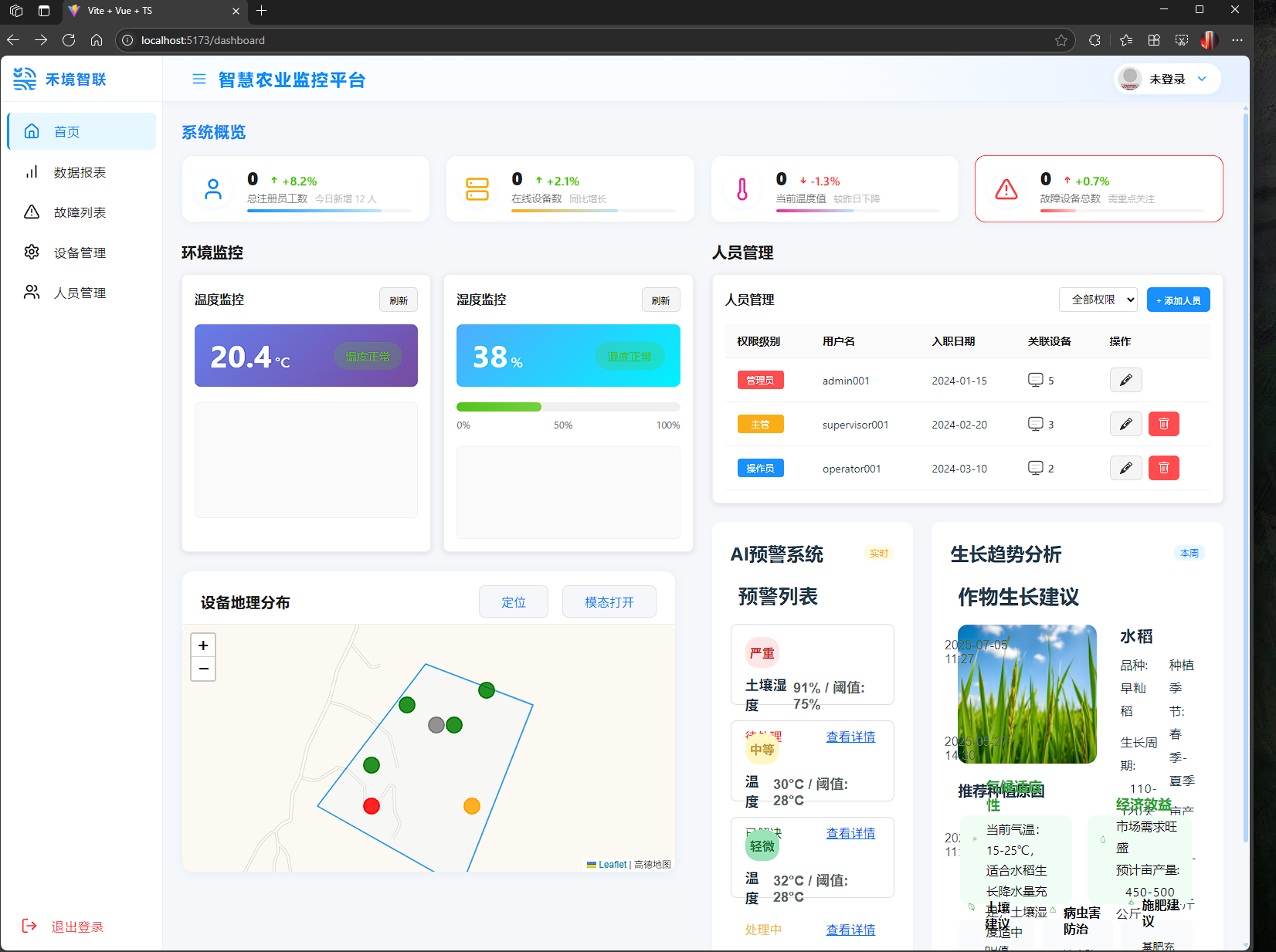Refresh the 温度监控 temperature panel
Viewport: 1276px width, 952px height.
[x=399, y=300]
